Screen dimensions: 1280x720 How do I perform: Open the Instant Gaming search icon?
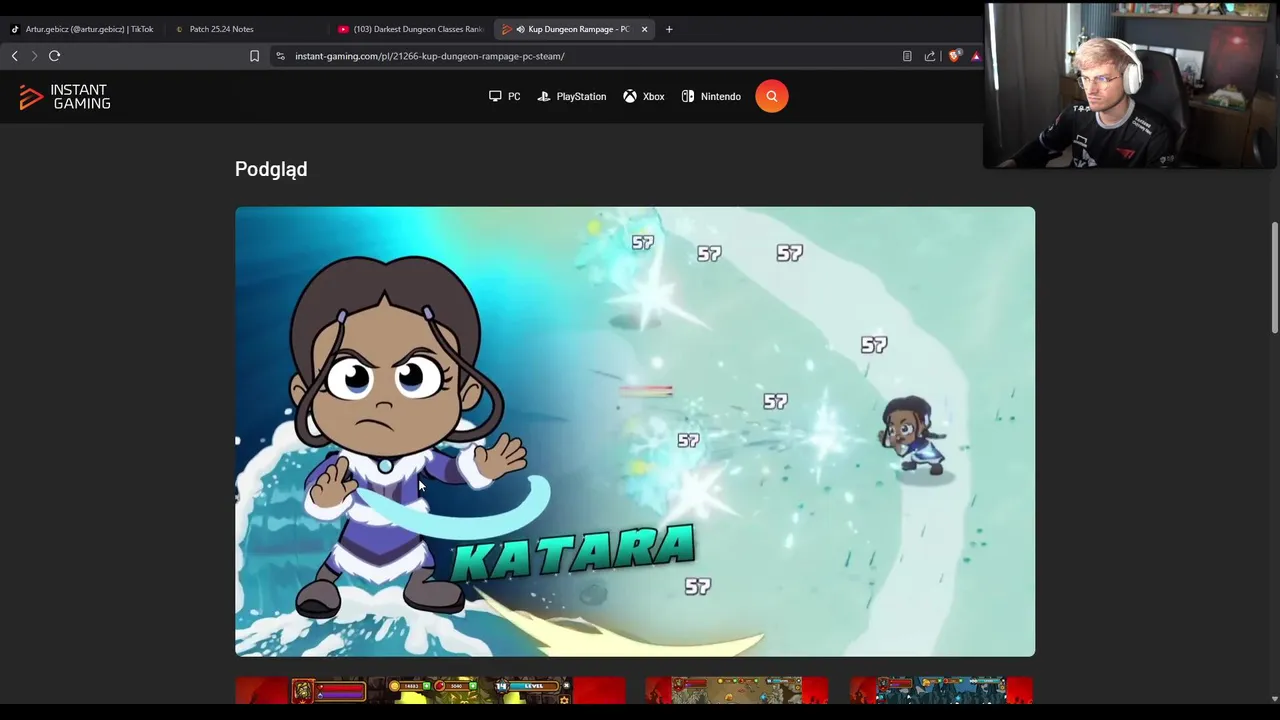(x=771, y=96)
